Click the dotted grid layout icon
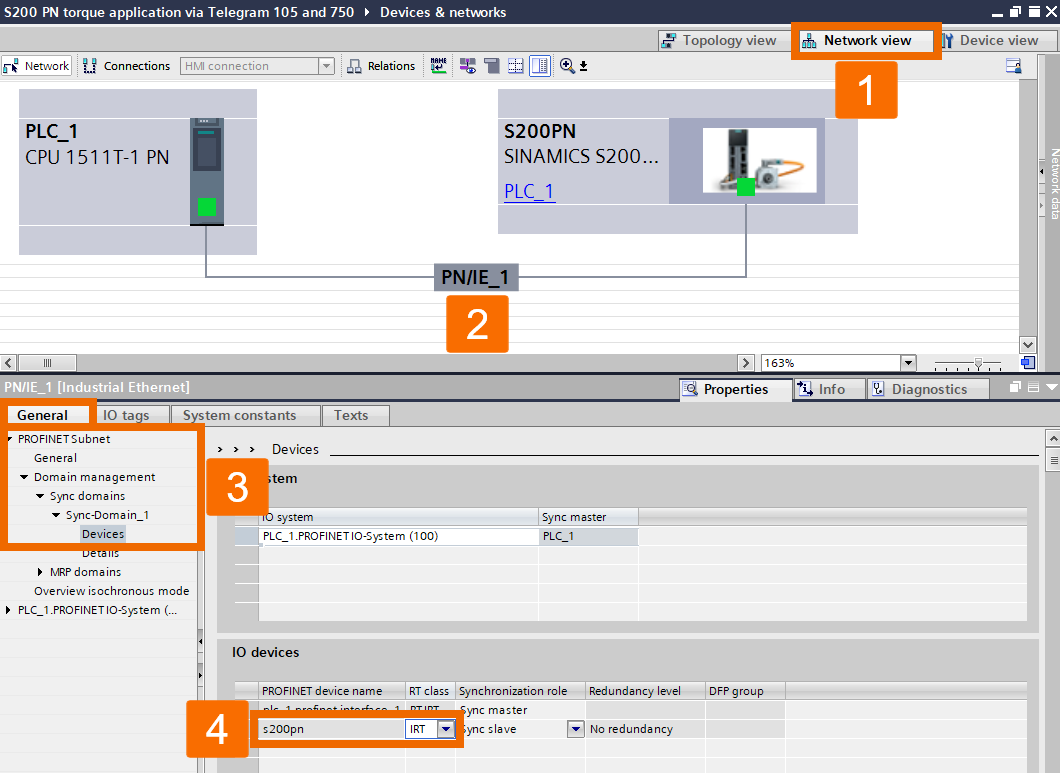 pos(516,66)
